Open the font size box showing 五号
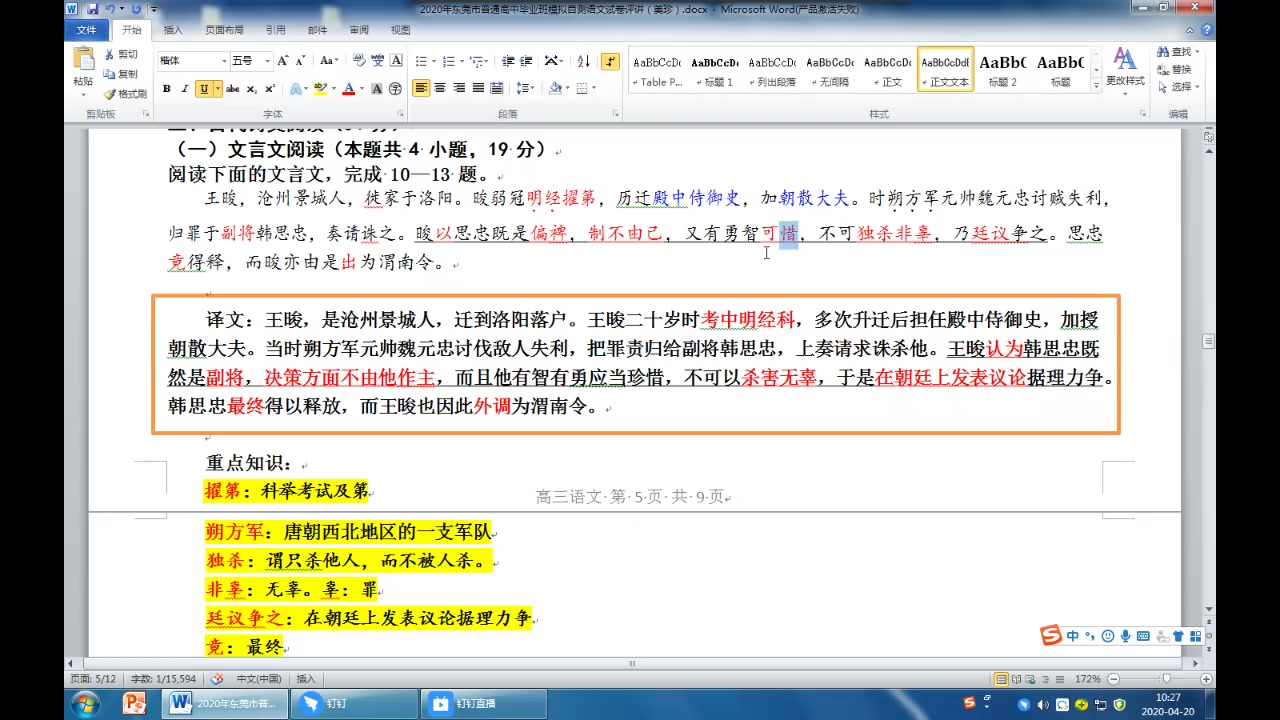This screenshot has height=720, width=1280. pyautogui.click(x=250, y=61)
